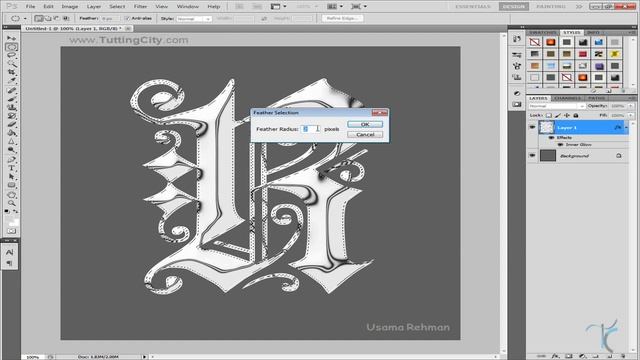This screenshot has width=640, height=360.
Task: Hide the Background layer eye icon
Action: 532,156
